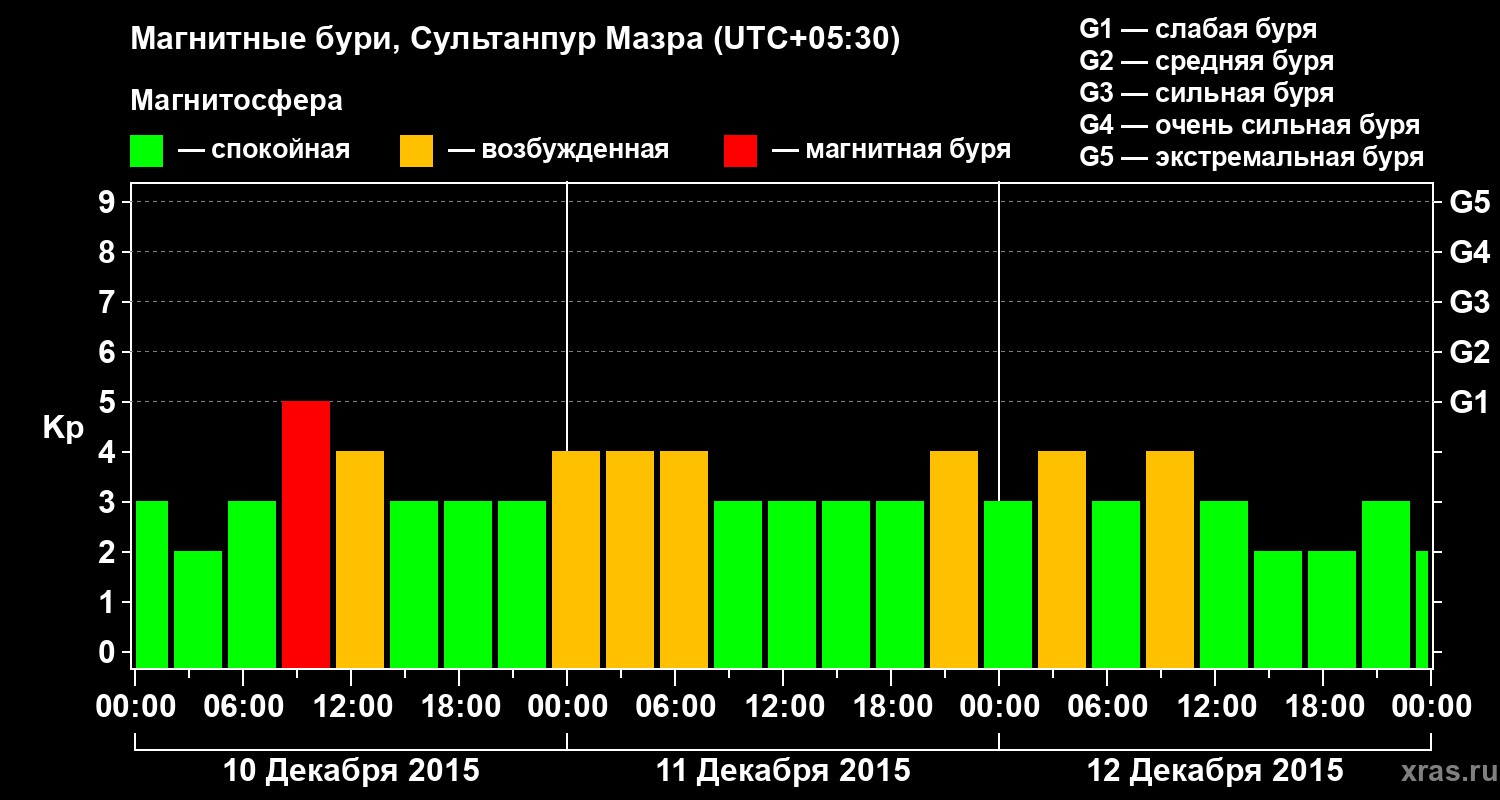Viewport: 1500px width, 800px height.
Task: Click the '9' value on the Kp axis
Action: coord(109,202)
